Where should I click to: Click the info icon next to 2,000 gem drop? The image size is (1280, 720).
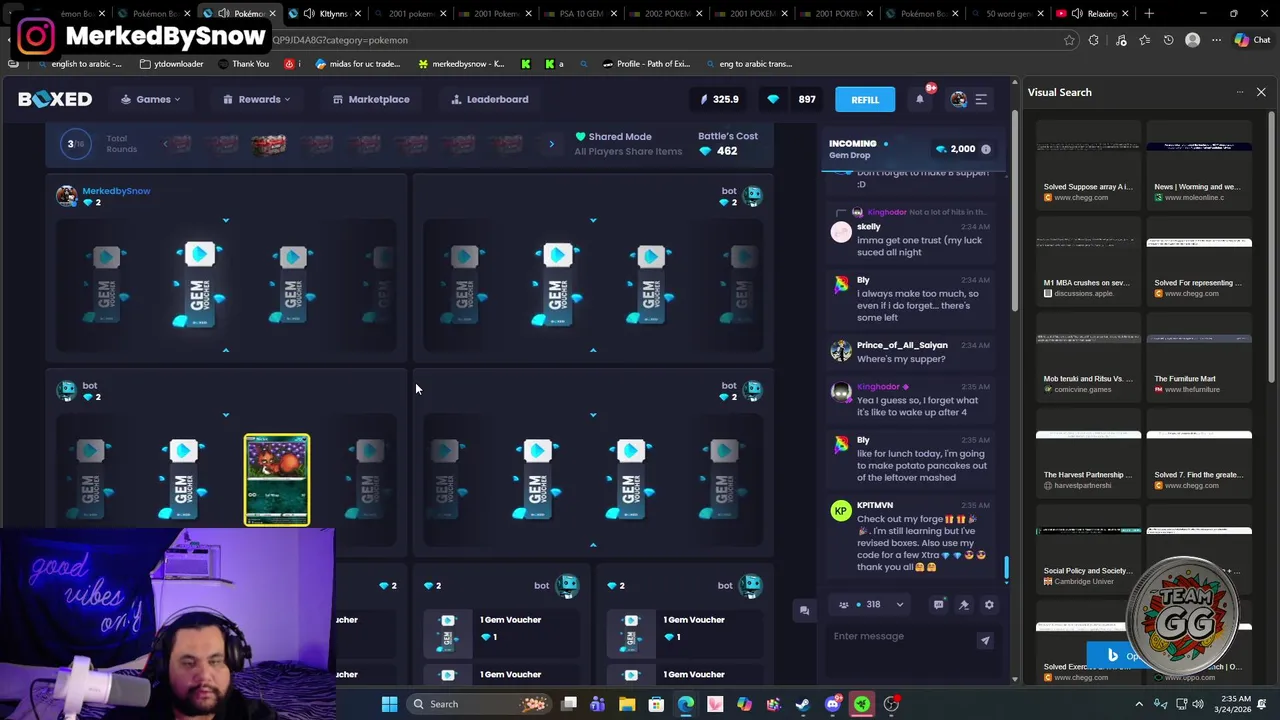click(x=985, y=149)
